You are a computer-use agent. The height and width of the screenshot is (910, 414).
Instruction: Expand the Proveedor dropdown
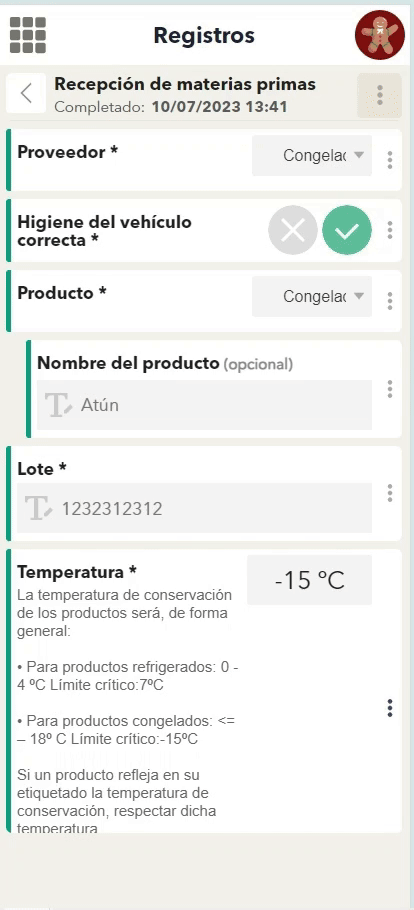(x=312, y=156)
